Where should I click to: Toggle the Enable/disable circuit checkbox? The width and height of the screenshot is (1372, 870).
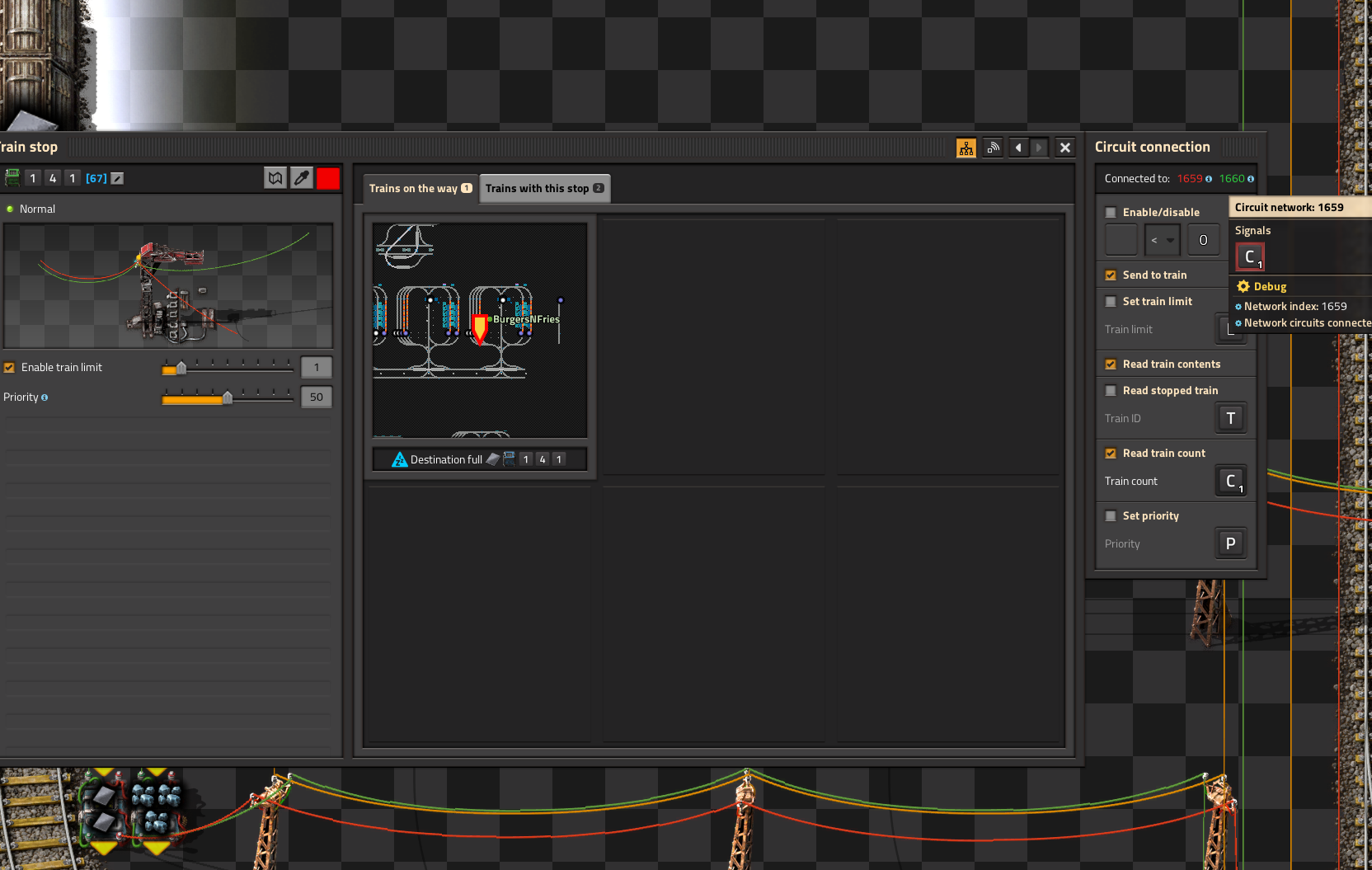[1111, 213]
